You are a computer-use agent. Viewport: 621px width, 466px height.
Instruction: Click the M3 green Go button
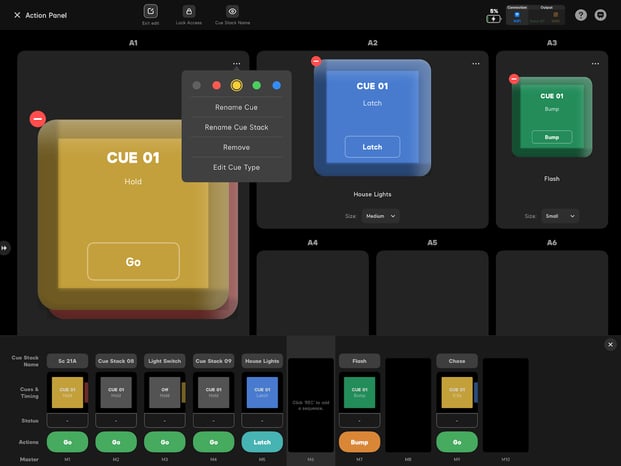click(x=165, y=442)
